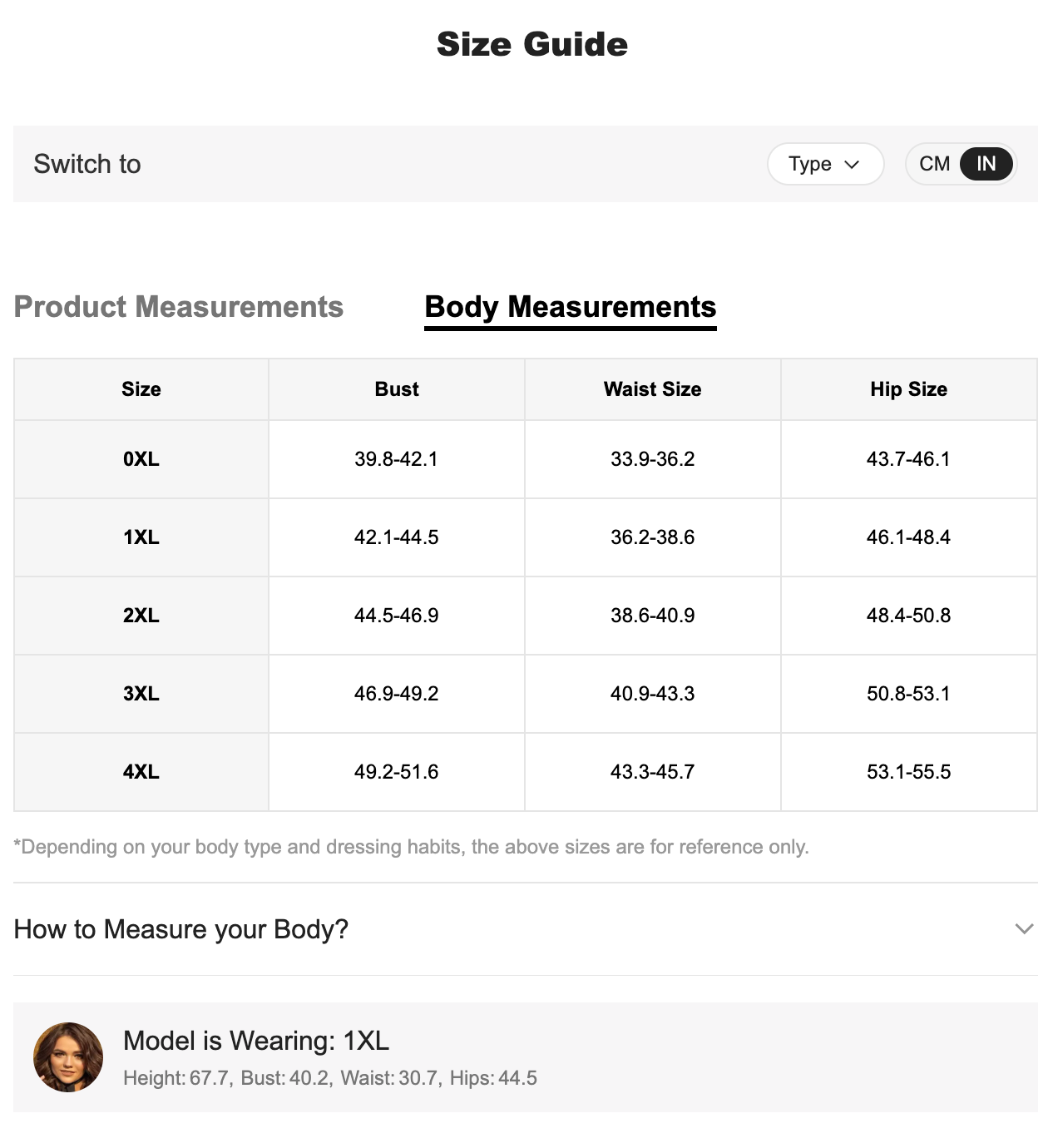
Task: Click the Size column header
Action: [x=141, y=389]
